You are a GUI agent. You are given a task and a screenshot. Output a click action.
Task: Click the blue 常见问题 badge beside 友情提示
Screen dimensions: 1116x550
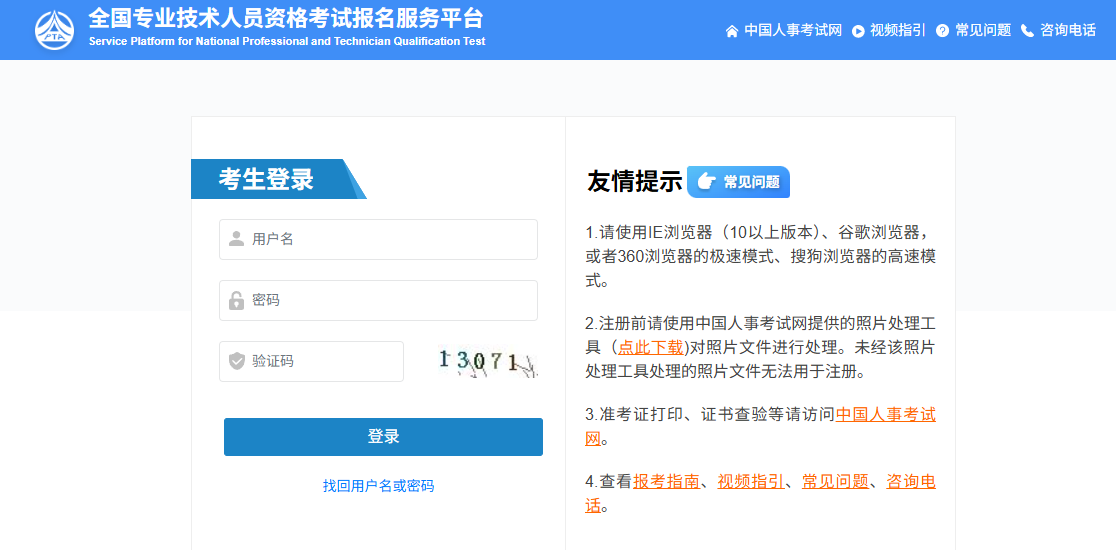click(738, 182)
